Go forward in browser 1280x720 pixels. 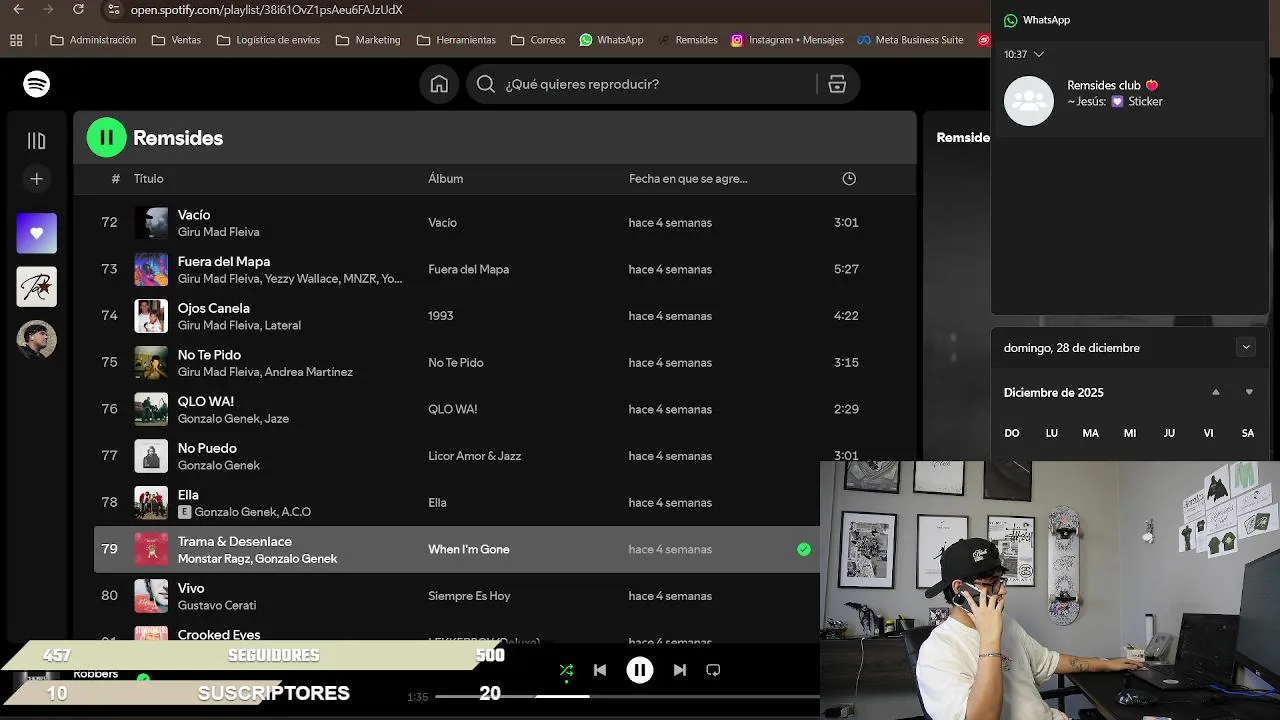pos(48,10)
